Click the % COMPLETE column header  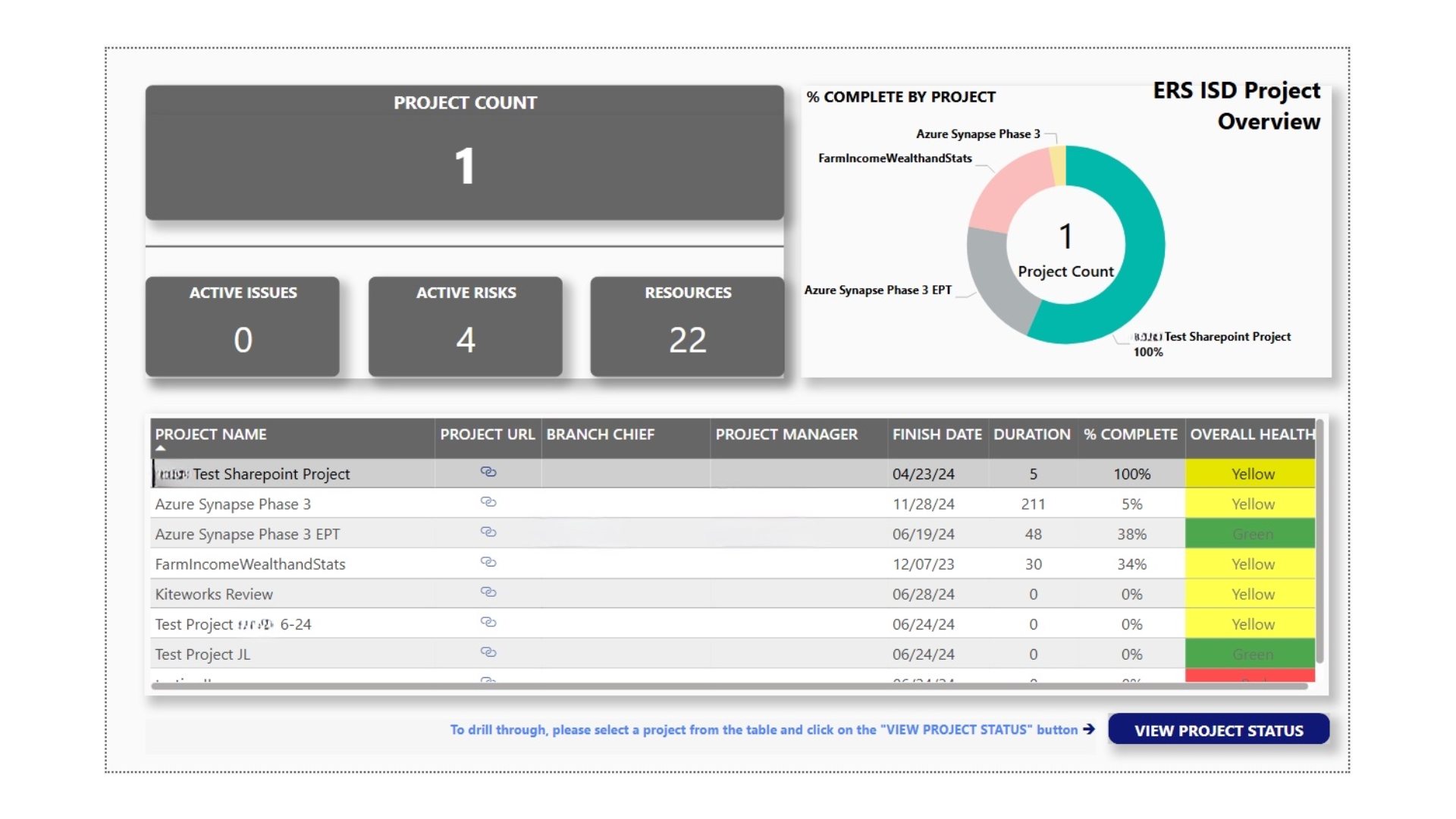click(x=1129, y=434)
